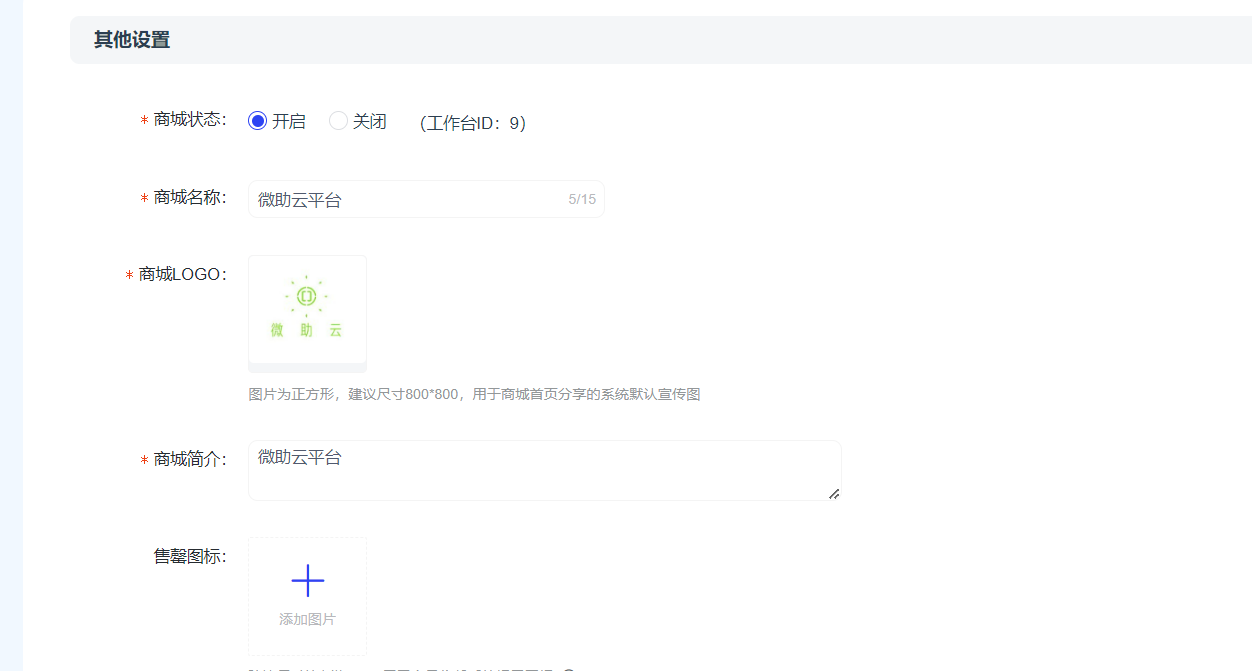Click the 添加图片 upload text
This screenshot has width=1252, height=671.
point(307,620)
